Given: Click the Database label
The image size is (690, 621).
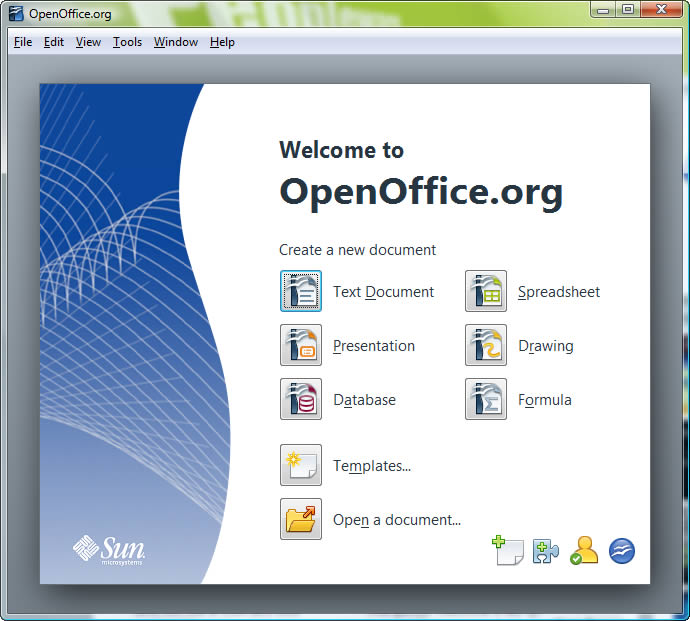Looking at the screenshot, I should (364, 400).
